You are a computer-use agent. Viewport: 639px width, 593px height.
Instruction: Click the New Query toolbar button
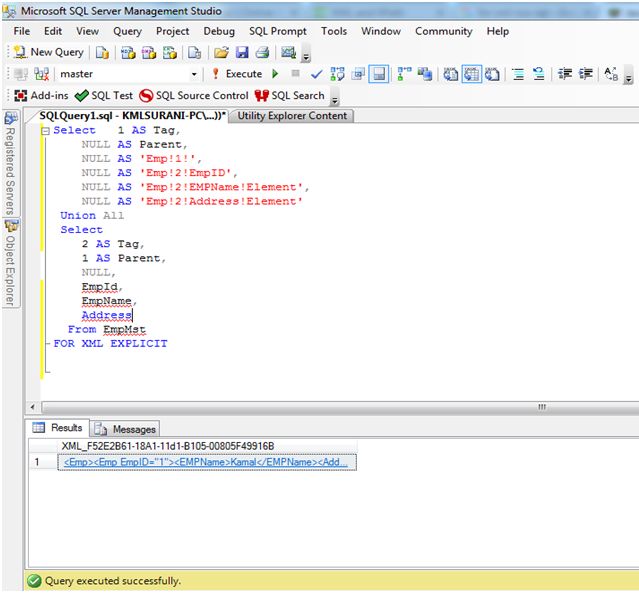click(49, 52)
